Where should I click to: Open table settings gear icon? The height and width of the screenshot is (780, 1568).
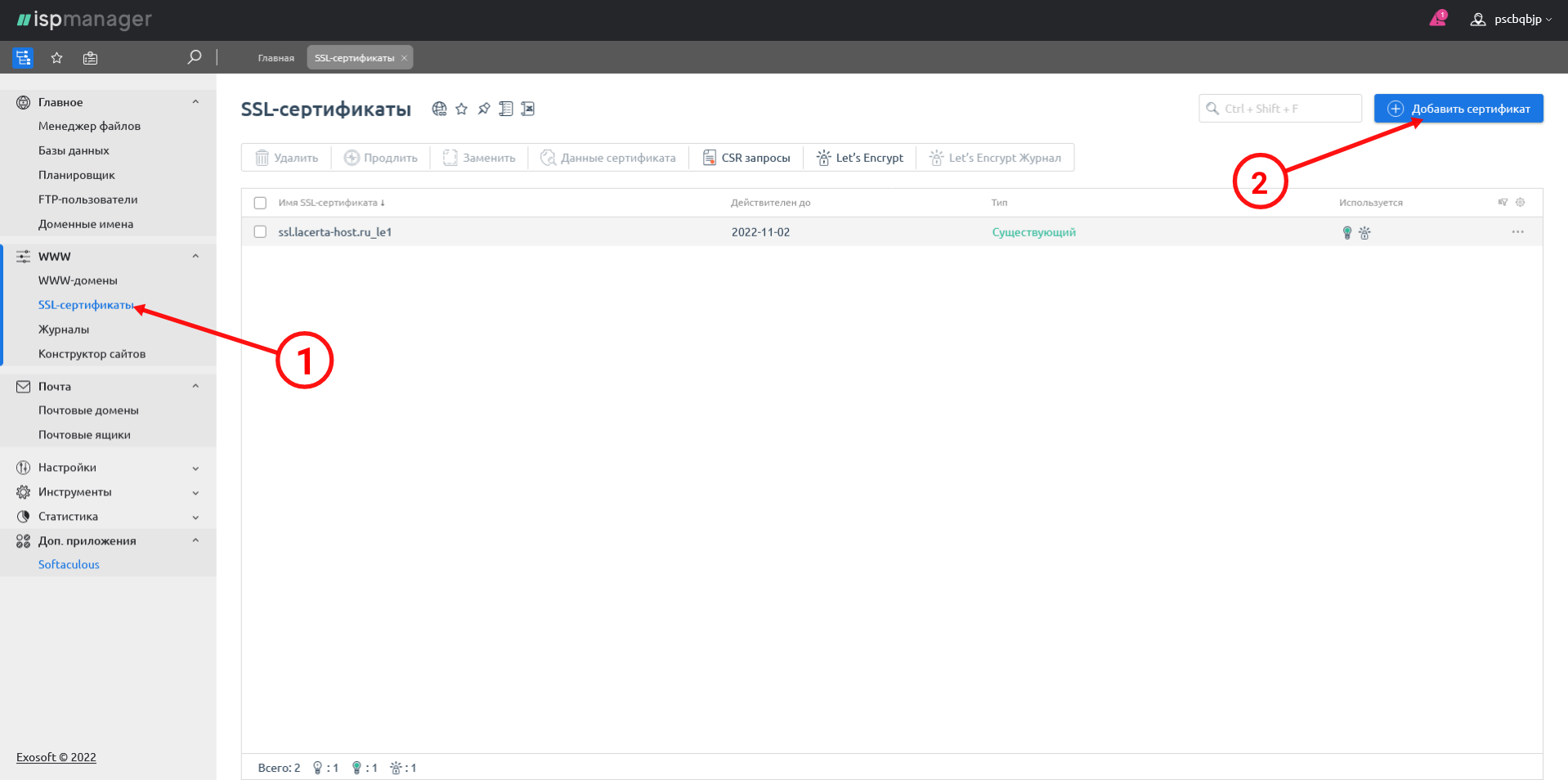[x=1521, y=202]
